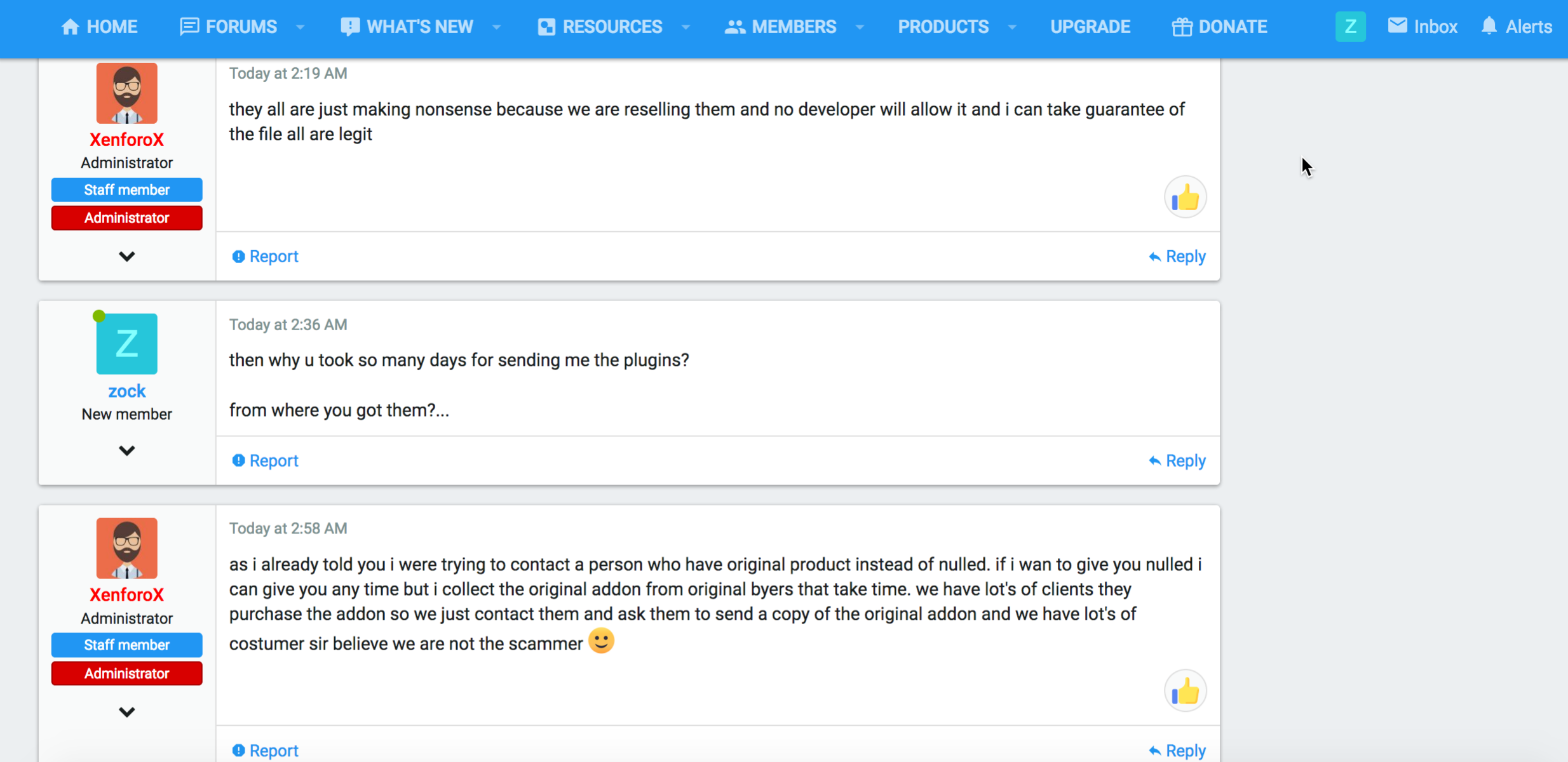Open the Forums dropdown arrow
Screen dimensions: 1568x762
tap(301, 27)
